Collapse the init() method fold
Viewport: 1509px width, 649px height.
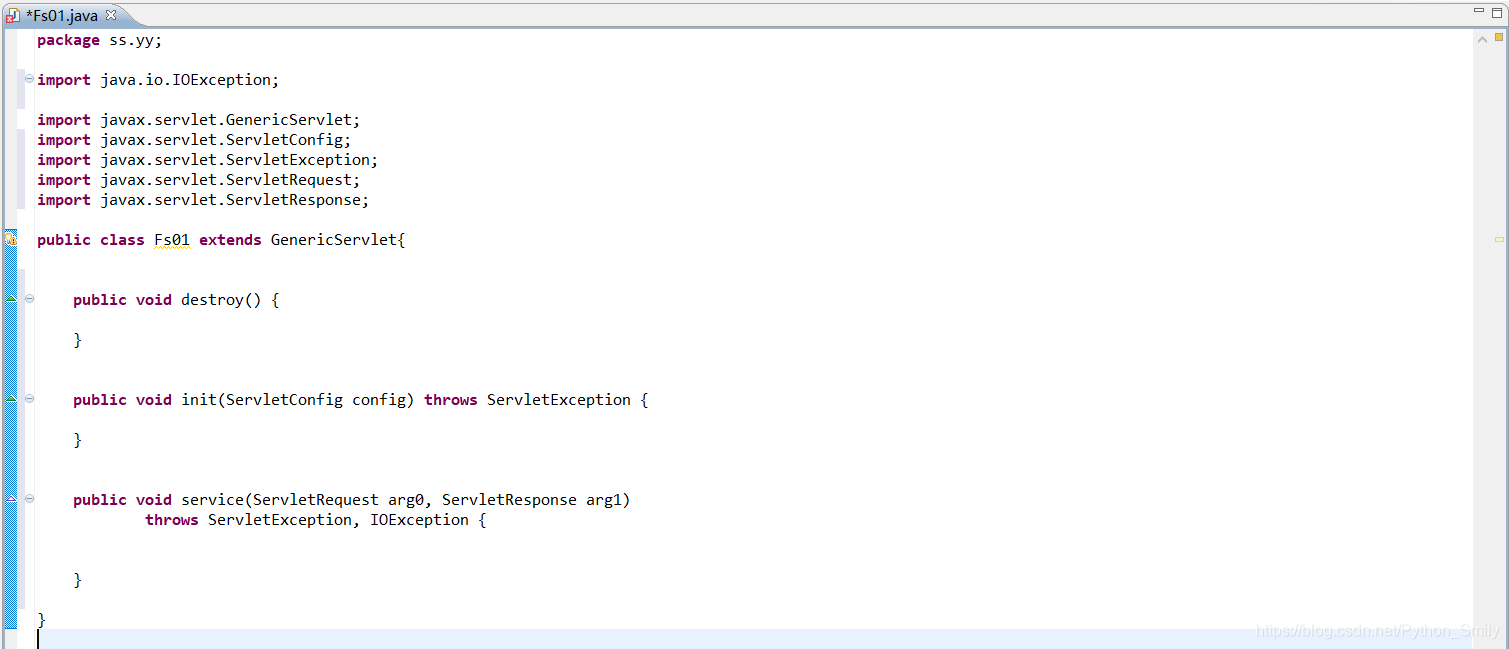point(29,399)
